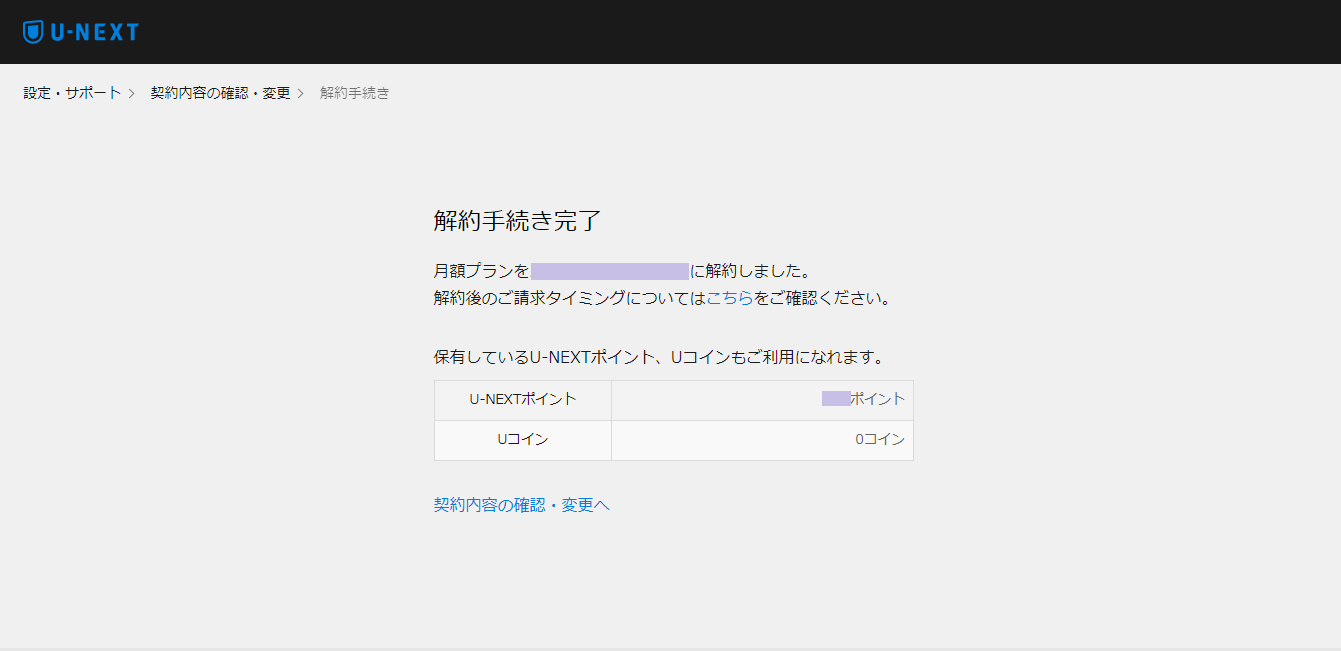Click the highlighted cancellation date field
Viewport: 1341px width, 651px height.
pos(610,271)
